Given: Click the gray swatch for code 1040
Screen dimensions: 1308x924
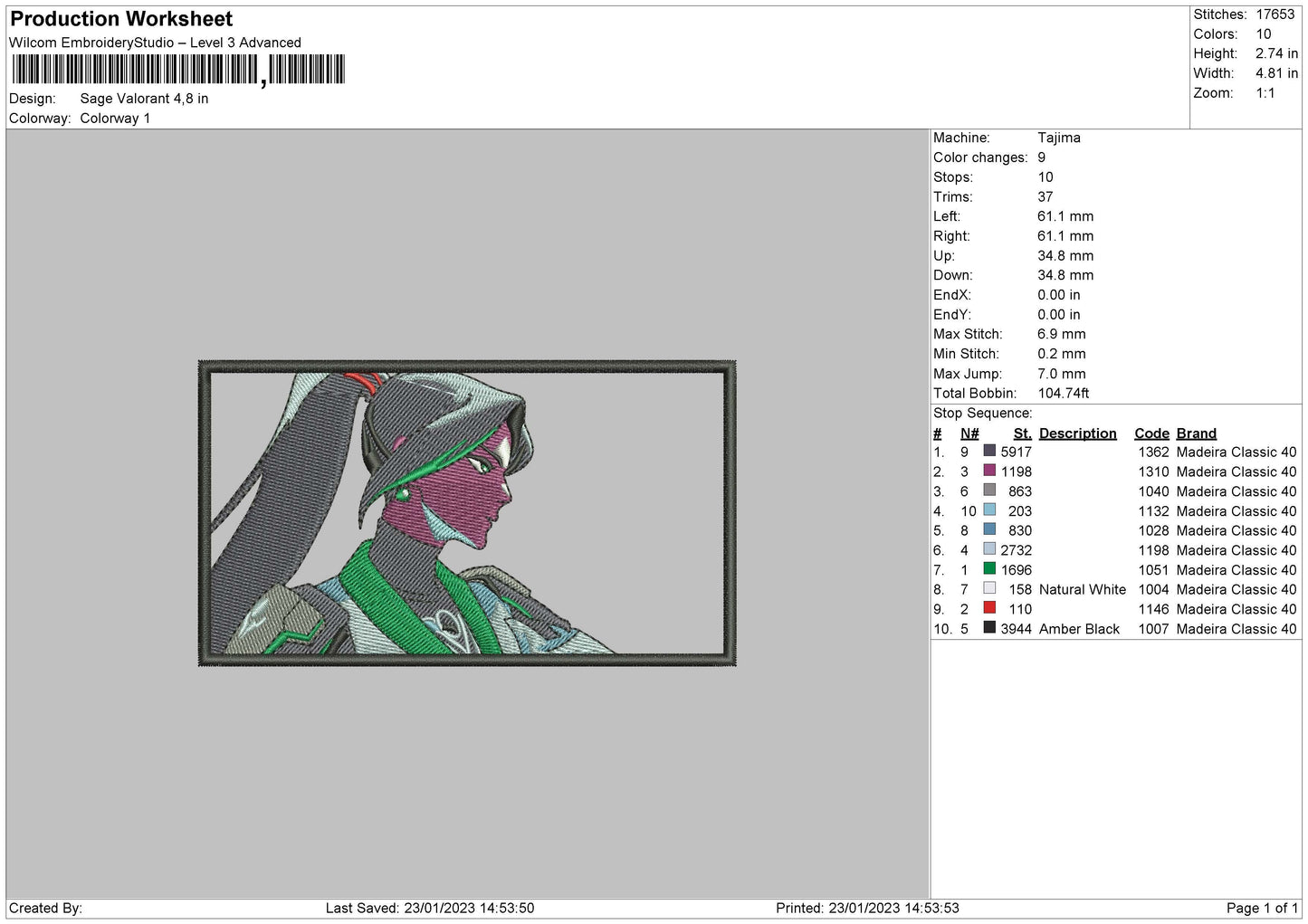Looking at the screenshot, I should pos(989,491).
